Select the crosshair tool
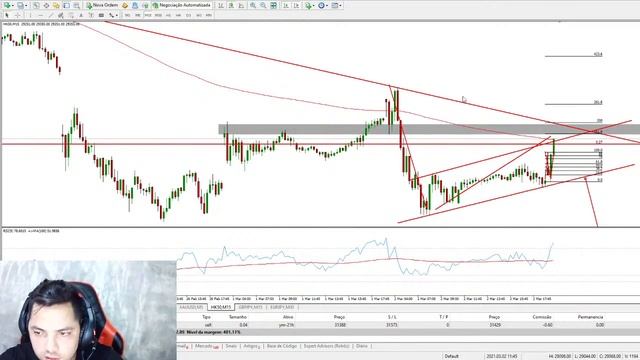The width and height of the screenshot is (640, 360). pos(18,15)
